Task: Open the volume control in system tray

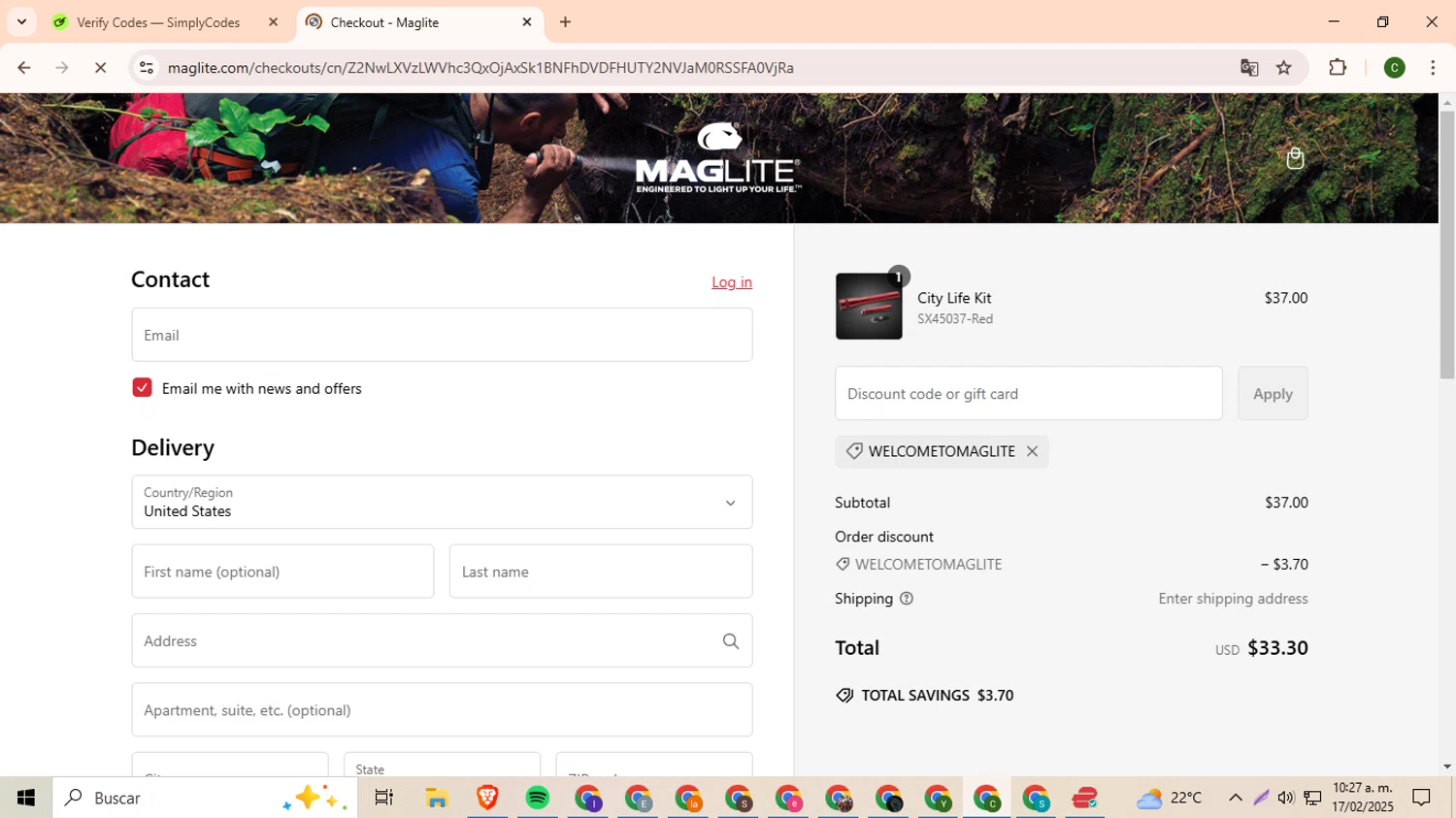Action: click(1286, 799)
